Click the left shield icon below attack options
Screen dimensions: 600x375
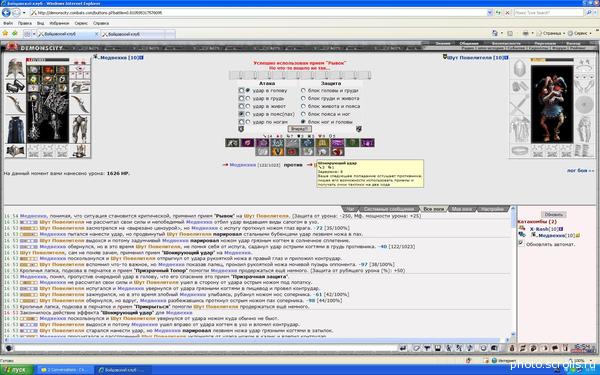tap(241, 129)
